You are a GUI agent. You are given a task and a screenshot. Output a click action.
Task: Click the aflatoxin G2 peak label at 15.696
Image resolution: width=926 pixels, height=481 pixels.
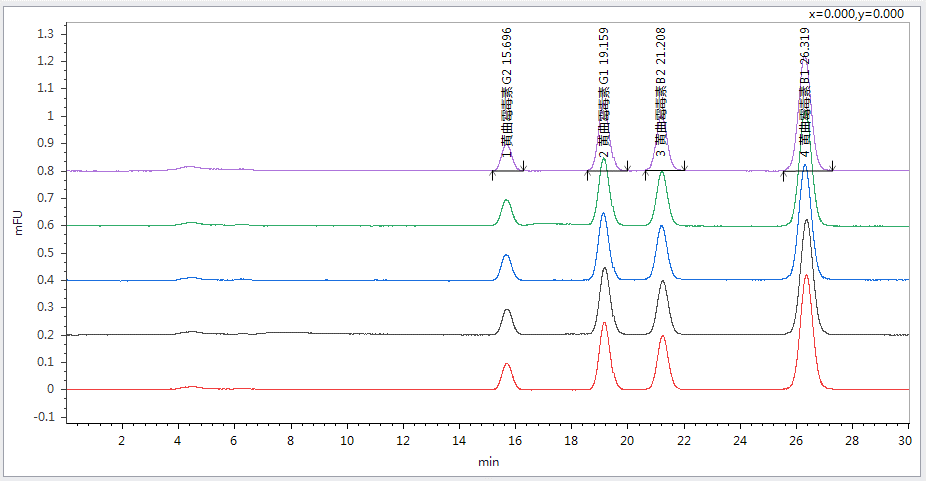(507, 98)
